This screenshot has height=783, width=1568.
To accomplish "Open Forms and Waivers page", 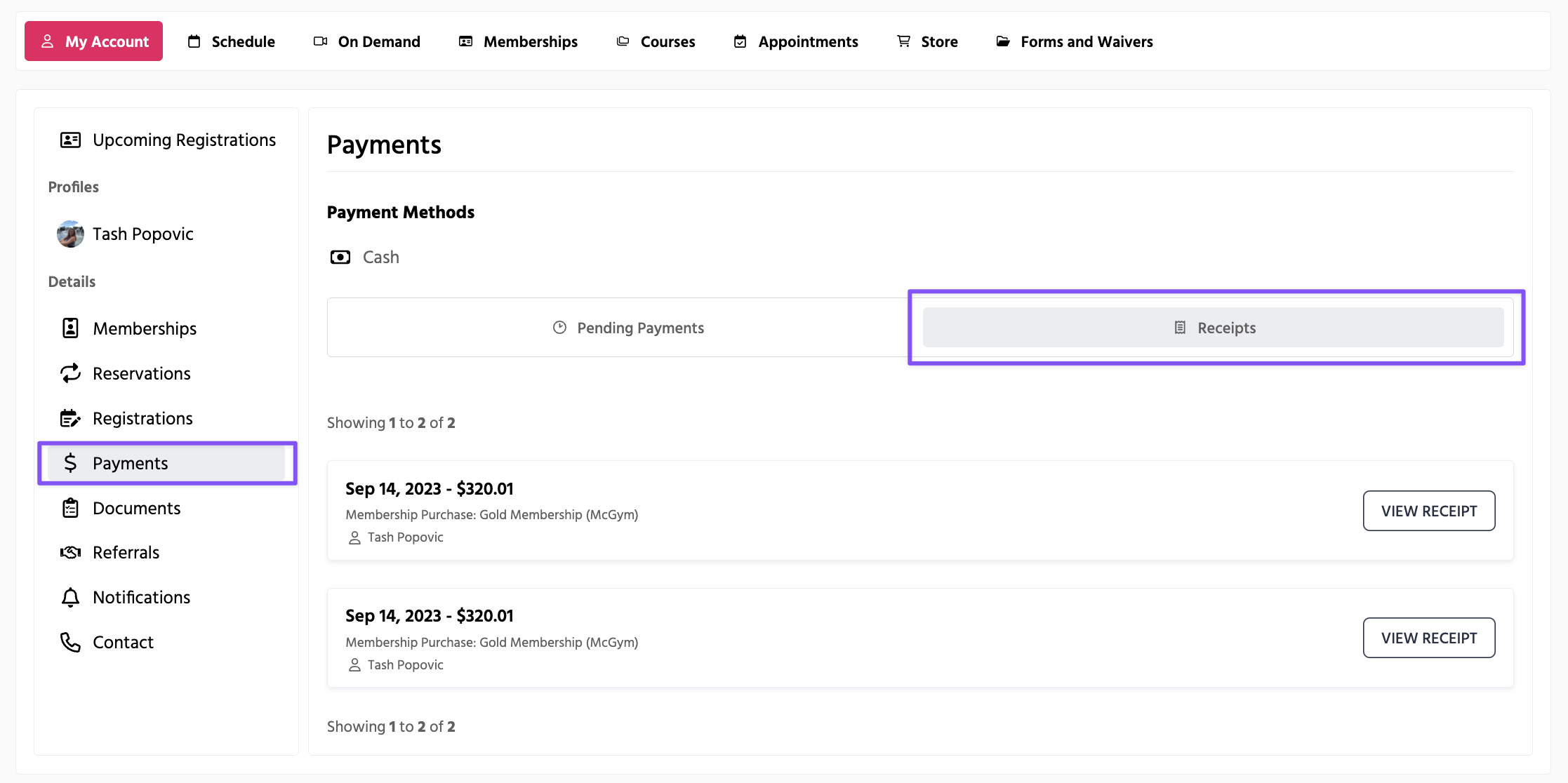I will 1075,41.
